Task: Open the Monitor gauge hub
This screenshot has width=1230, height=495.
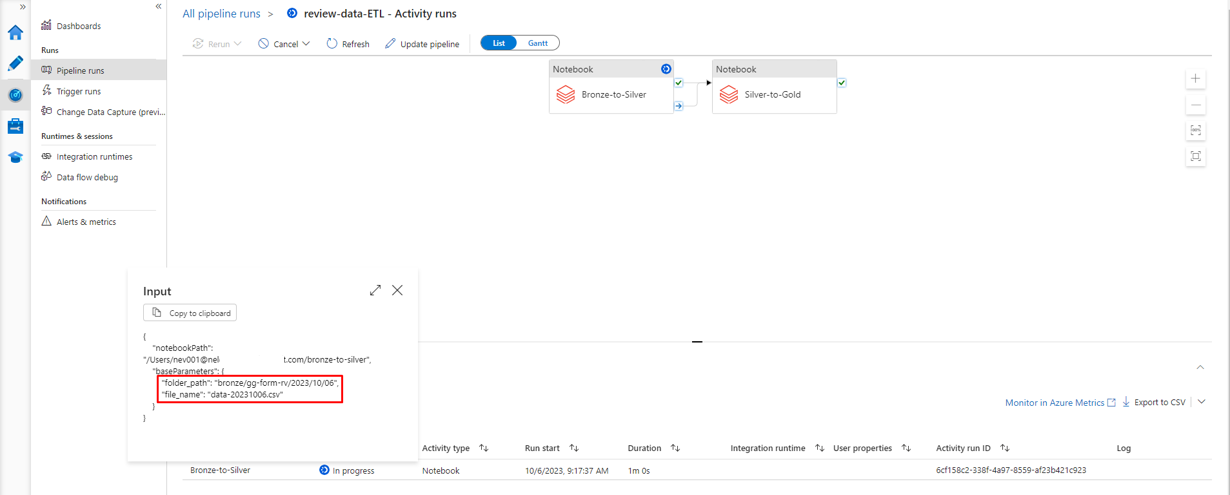Action: coord(15,95)
